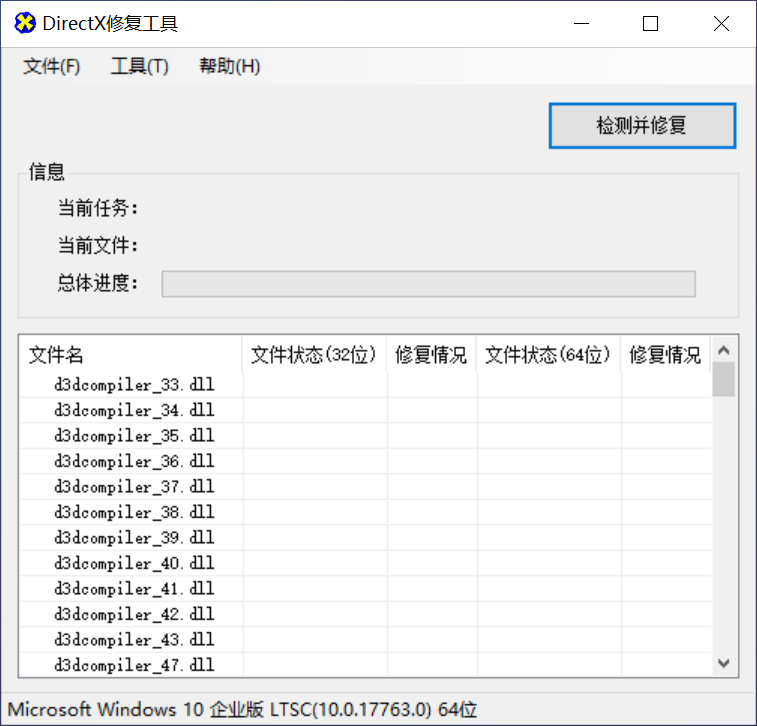Click the scroll down arrow of file list
Screen dimensions: 757x726
723,663
